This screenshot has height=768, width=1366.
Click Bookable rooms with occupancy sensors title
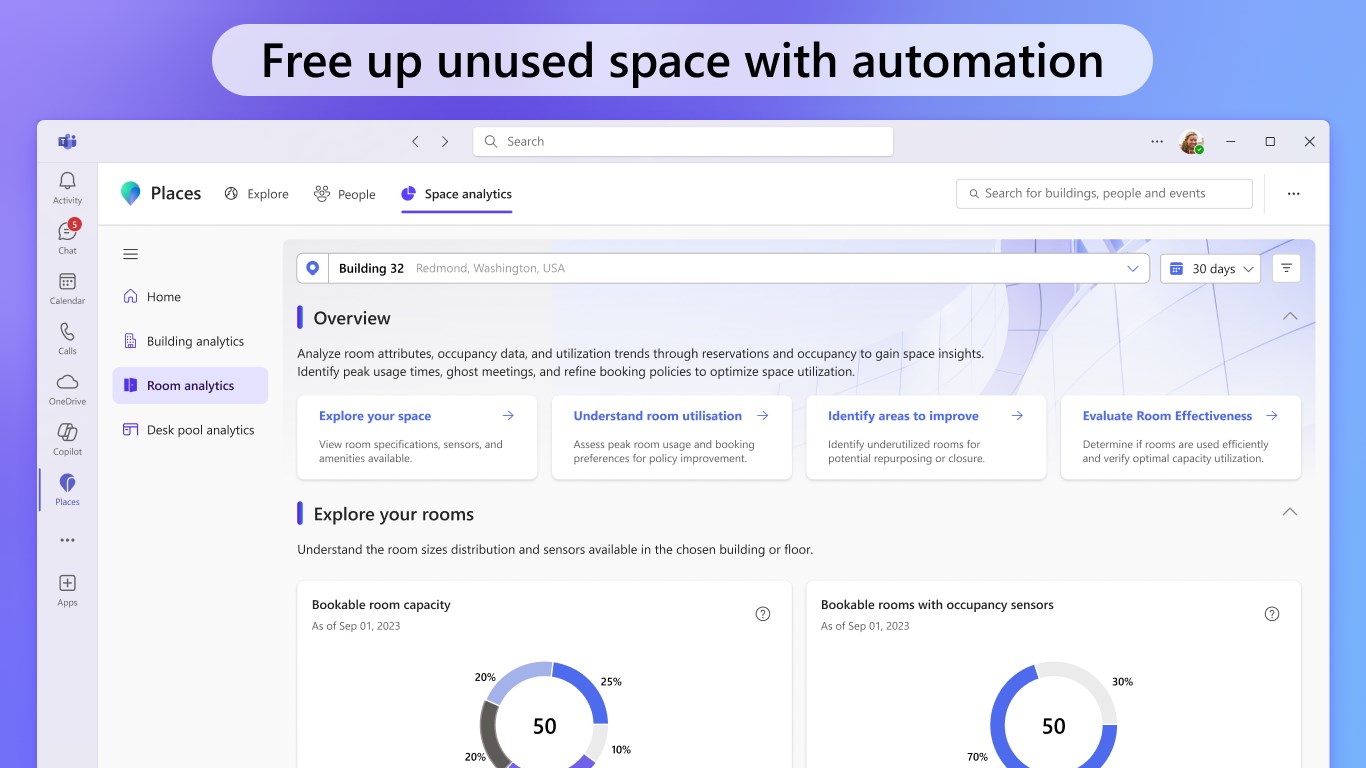937,605
